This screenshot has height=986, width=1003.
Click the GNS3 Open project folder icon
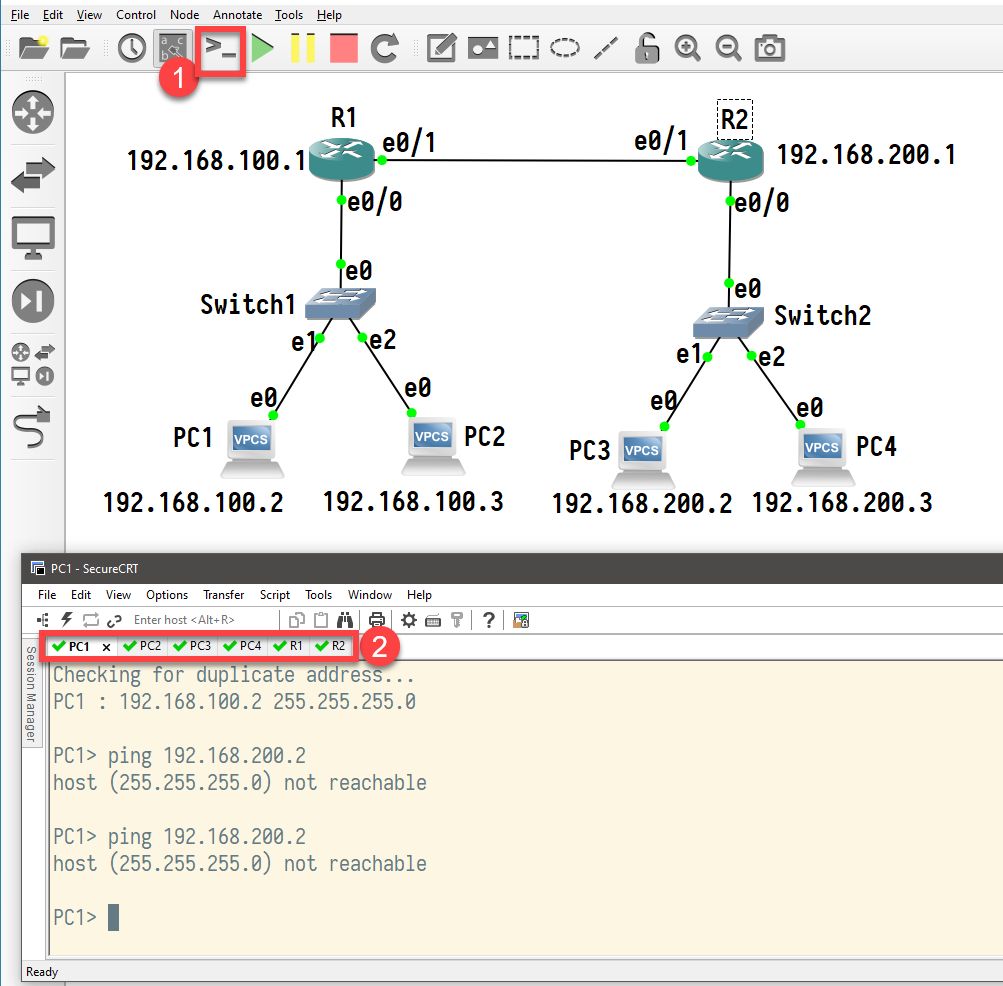(x=75, y=48)
